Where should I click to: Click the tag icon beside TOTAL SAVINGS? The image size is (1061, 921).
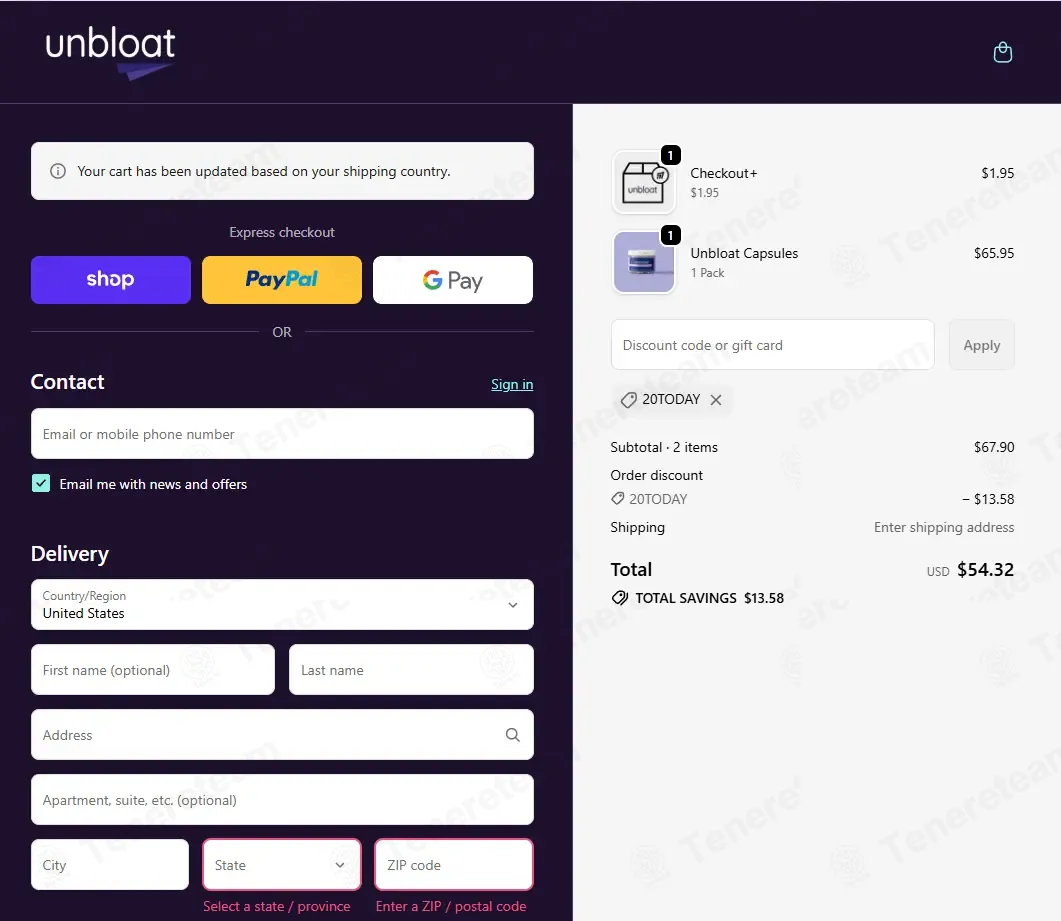click(619, 598)
